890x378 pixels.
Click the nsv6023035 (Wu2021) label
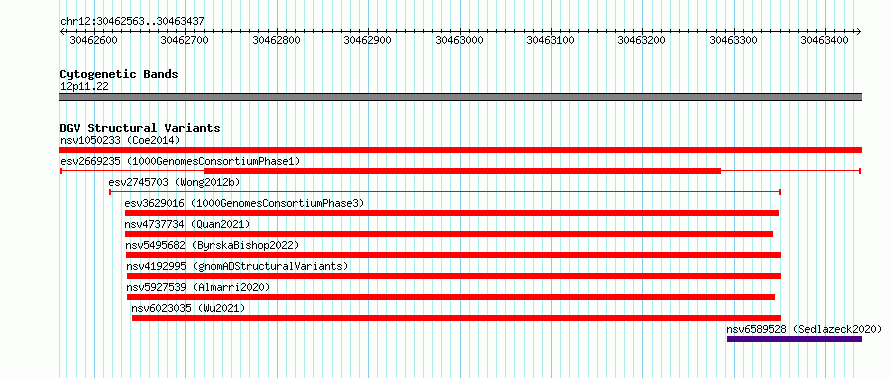[188, 308]
